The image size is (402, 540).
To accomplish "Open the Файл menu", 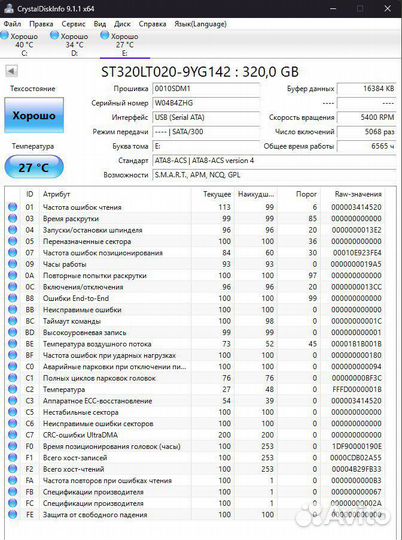I will click(12, 24).
